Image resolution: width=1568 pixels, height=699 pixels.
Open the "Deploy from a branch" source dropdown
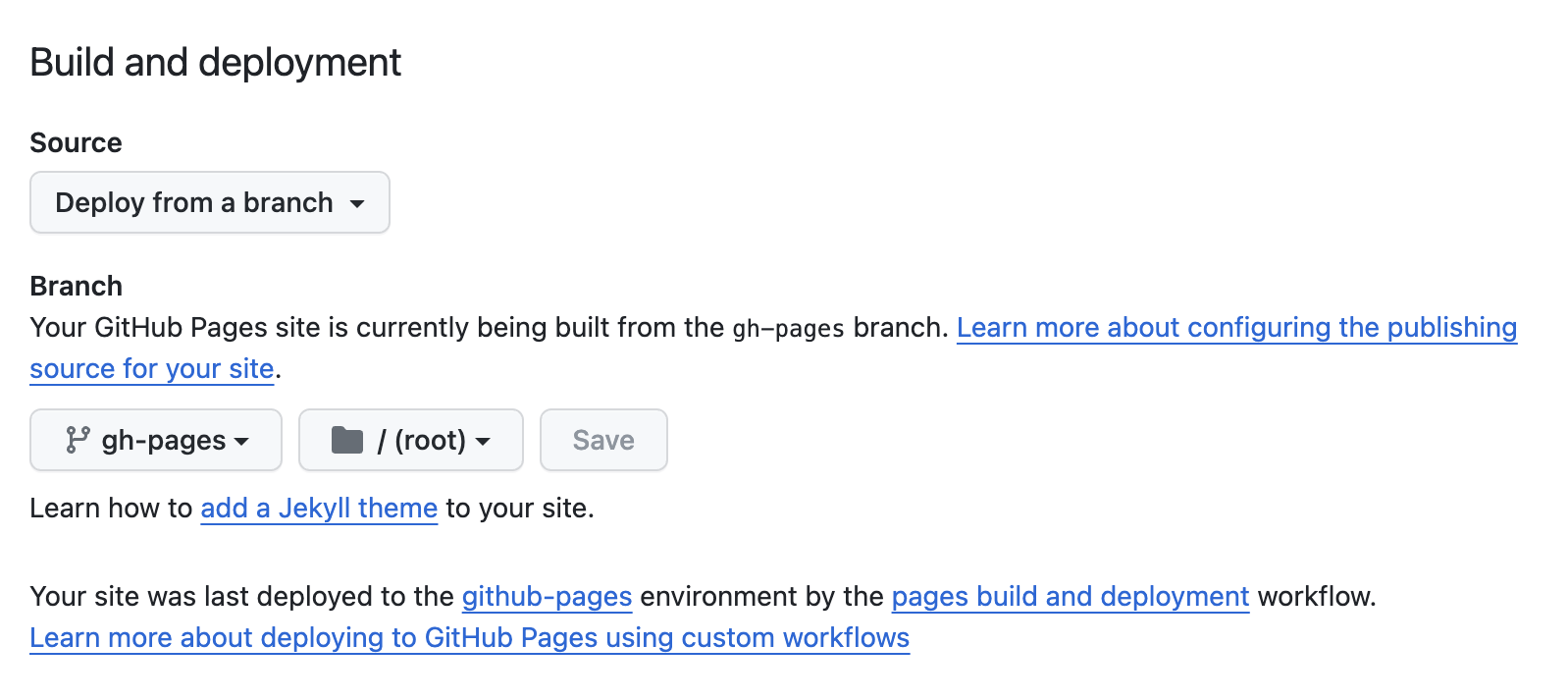point(210,202)
